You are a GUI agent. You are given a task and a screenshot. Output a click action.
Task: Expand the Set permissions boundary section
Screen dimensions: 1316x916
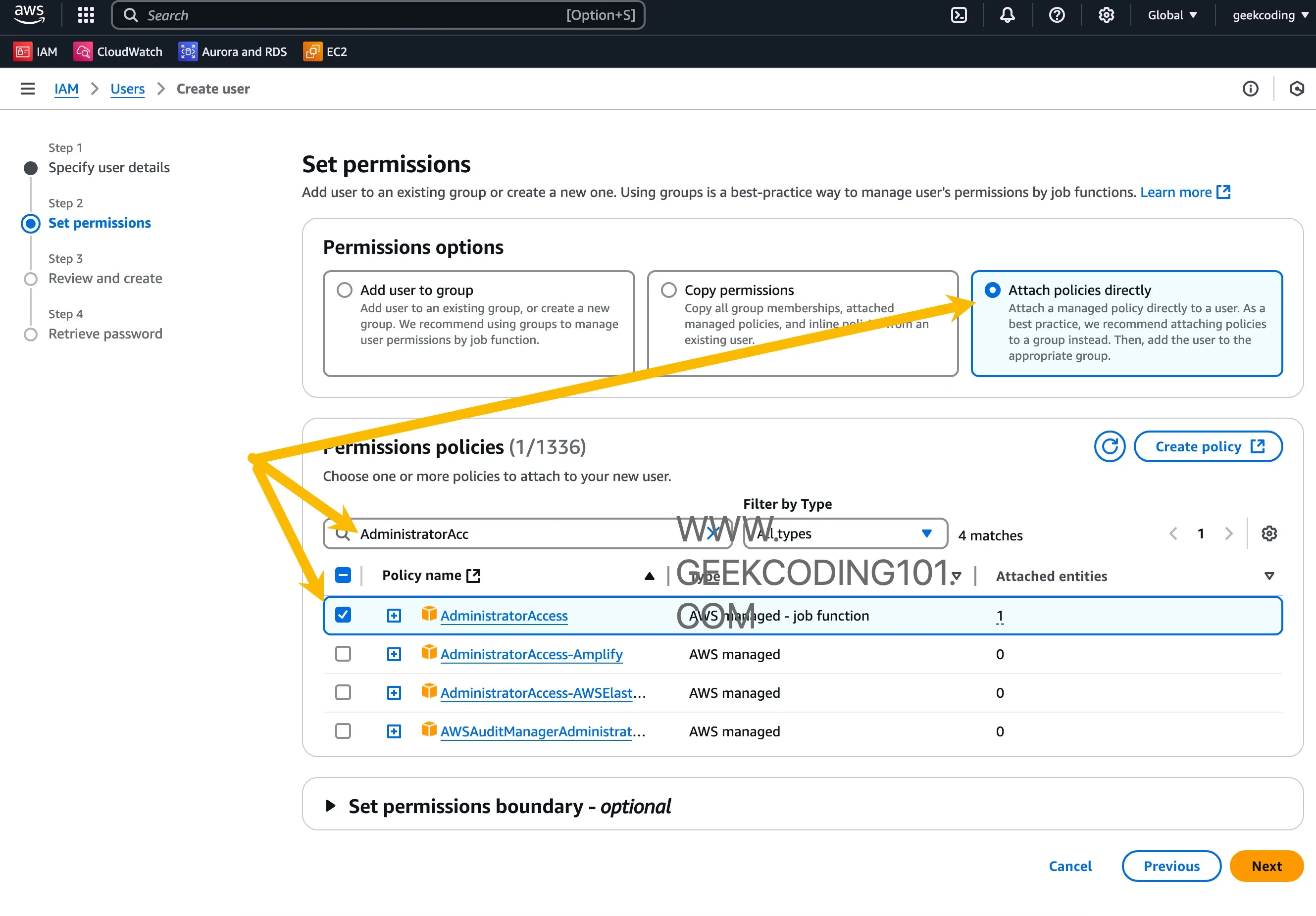pos(330,806)
